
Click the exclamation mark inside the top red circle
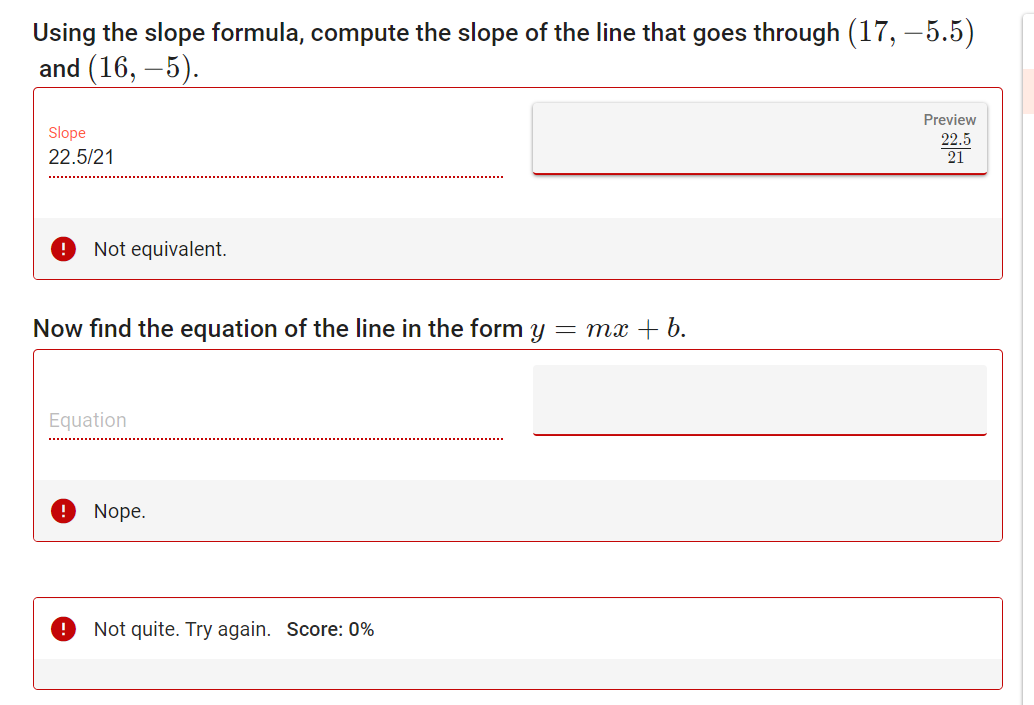(x=63, y=248)
